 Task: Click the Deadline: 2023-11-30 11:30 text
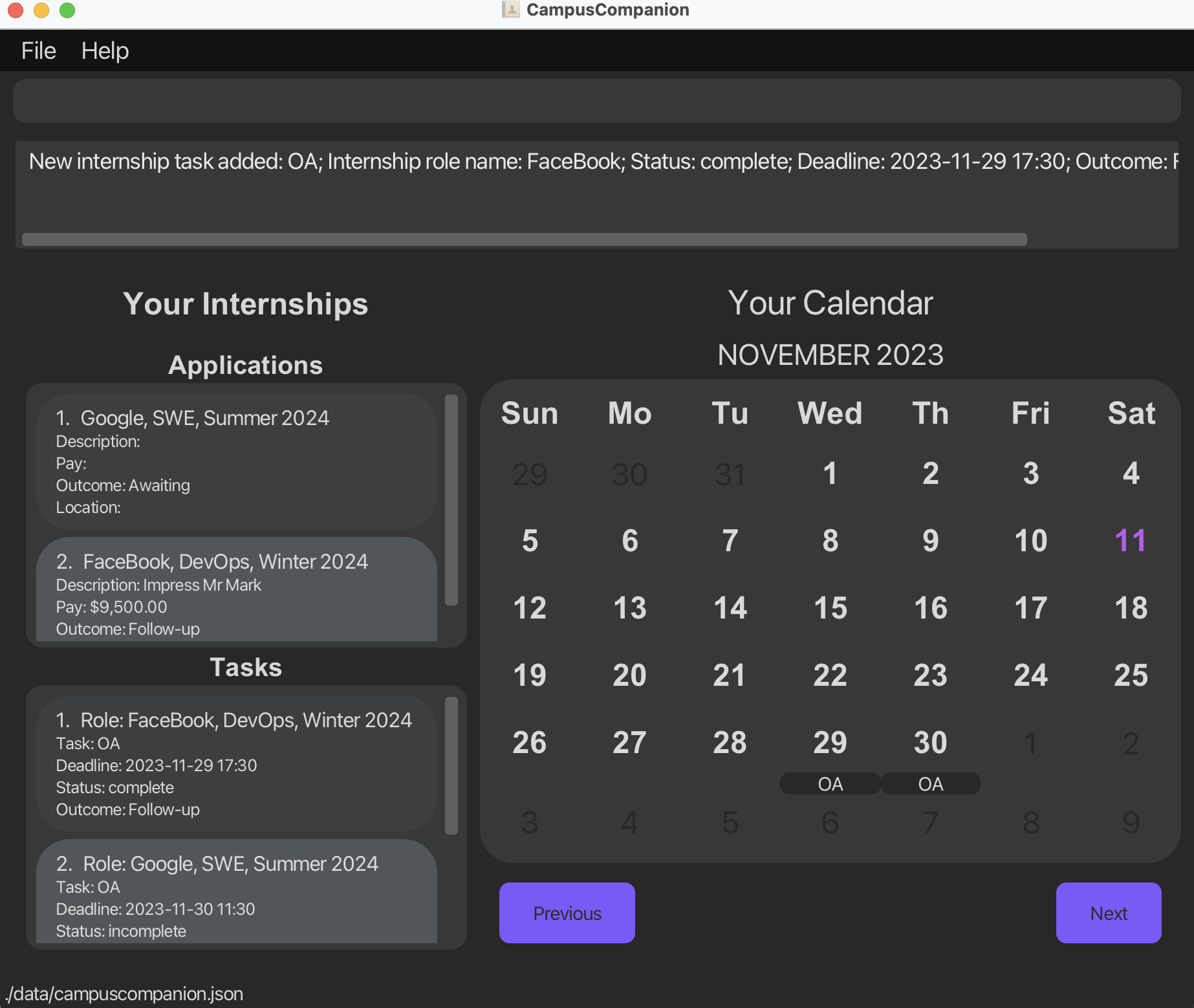click(155, 909)
